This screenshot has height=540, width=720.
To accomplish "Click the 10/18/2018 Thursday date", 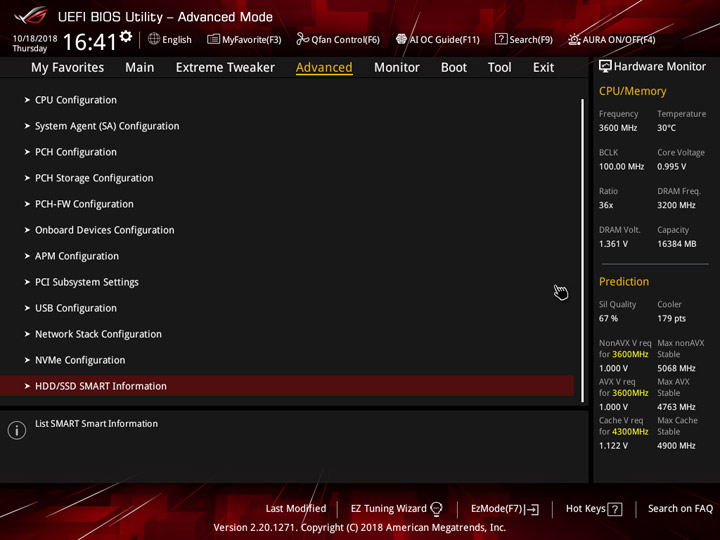I will coord(35,44).
